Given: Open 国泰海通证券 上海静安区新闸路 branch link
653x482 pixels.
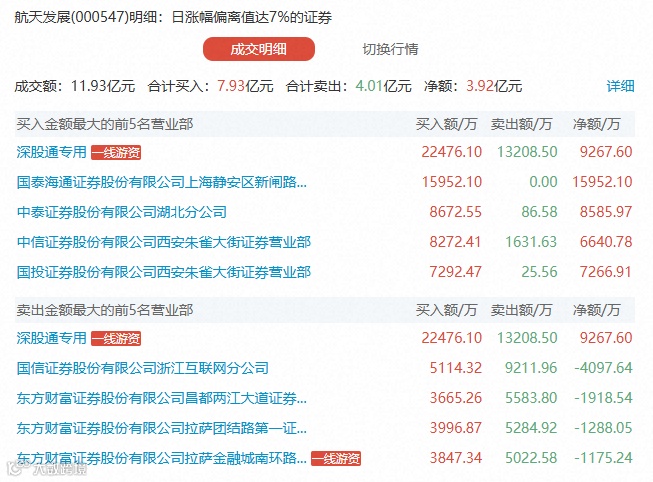Looking at the screenshot, I should coord(162,182).
